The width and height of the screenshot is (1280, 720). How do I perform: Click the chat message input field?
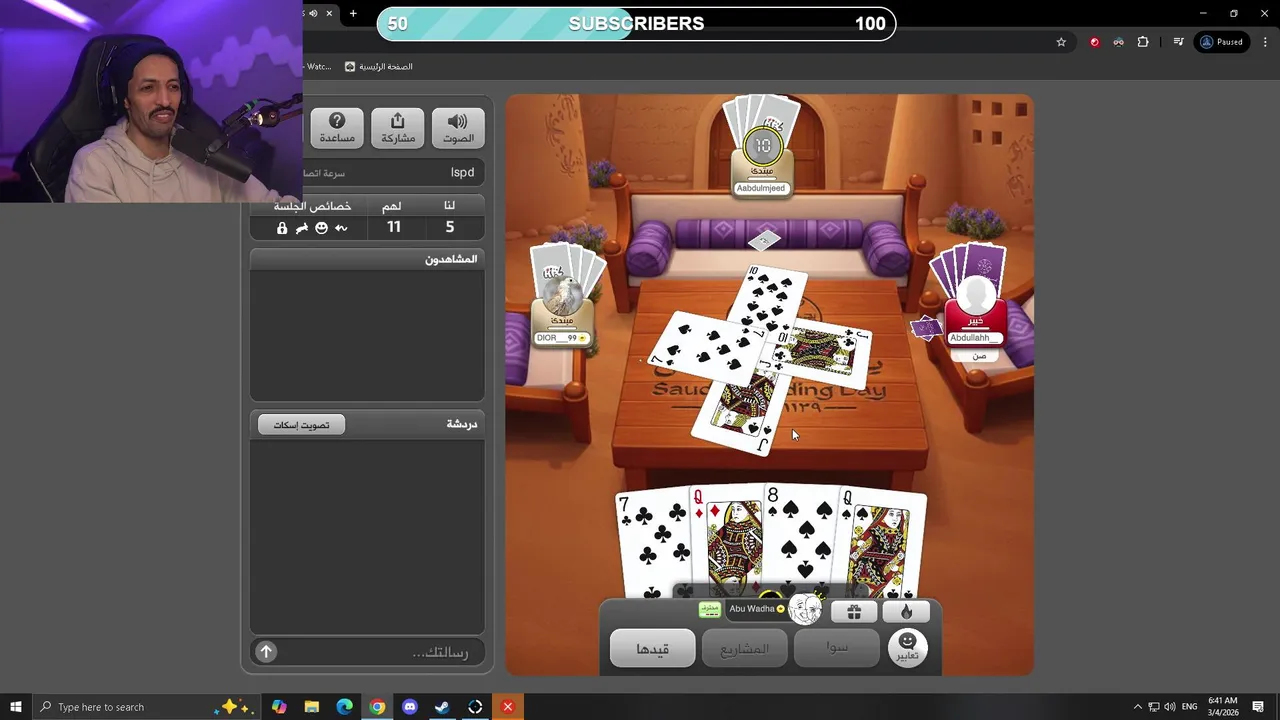[380, 652]
